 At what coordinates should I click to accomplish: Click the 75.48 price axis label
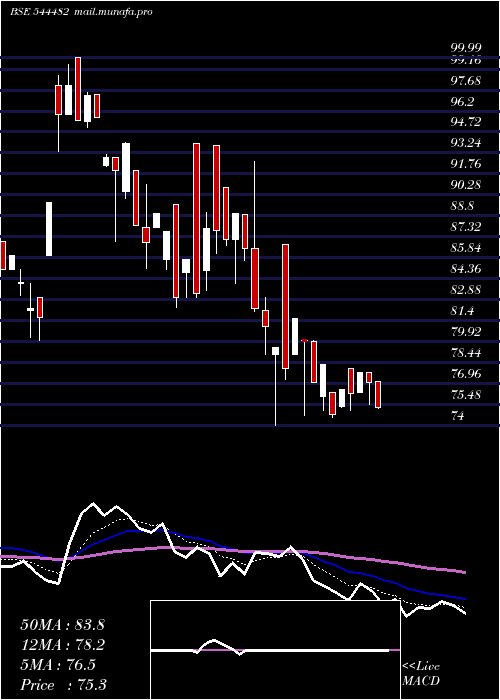point(466,395)
